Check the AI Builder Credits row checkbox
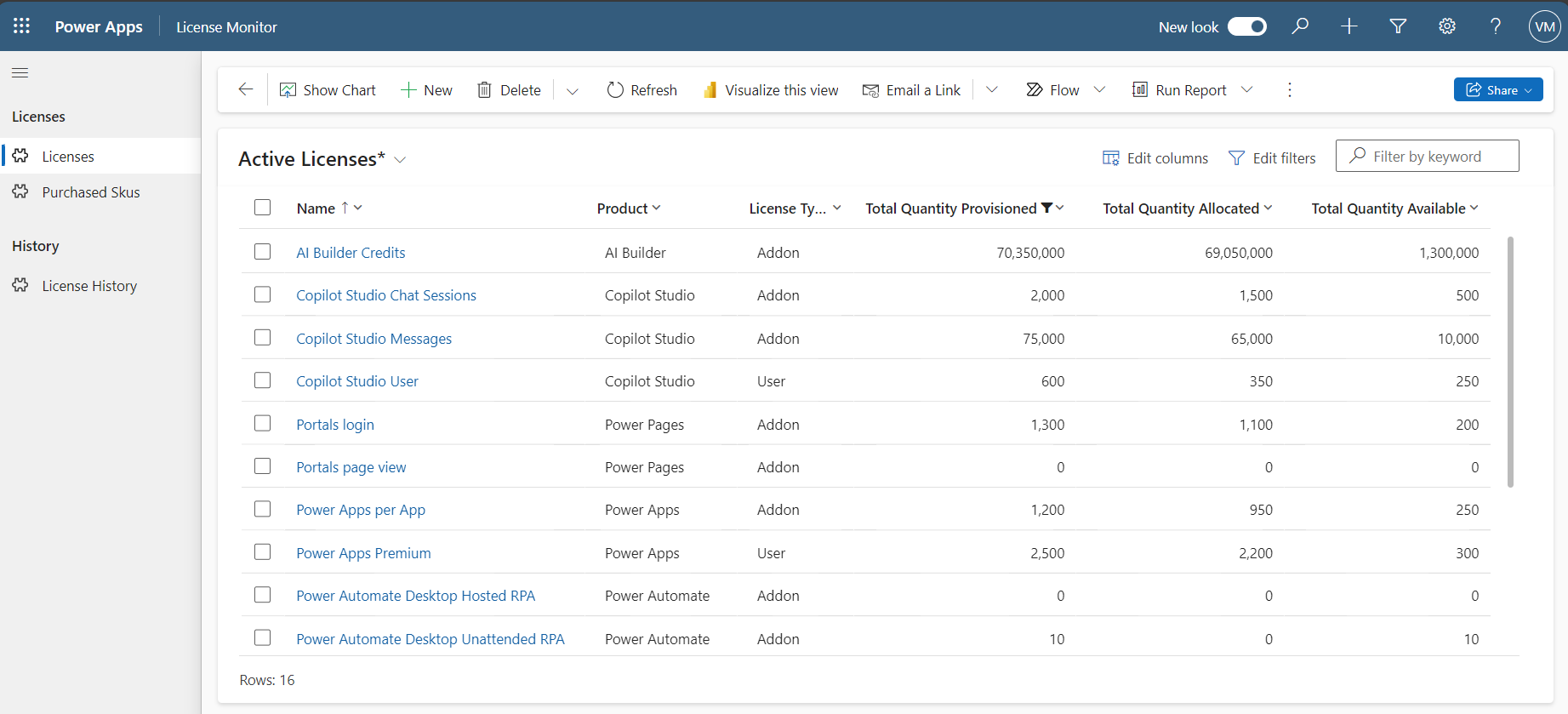This screenshot has width=1568, height=714. click(x=263, y=252)
